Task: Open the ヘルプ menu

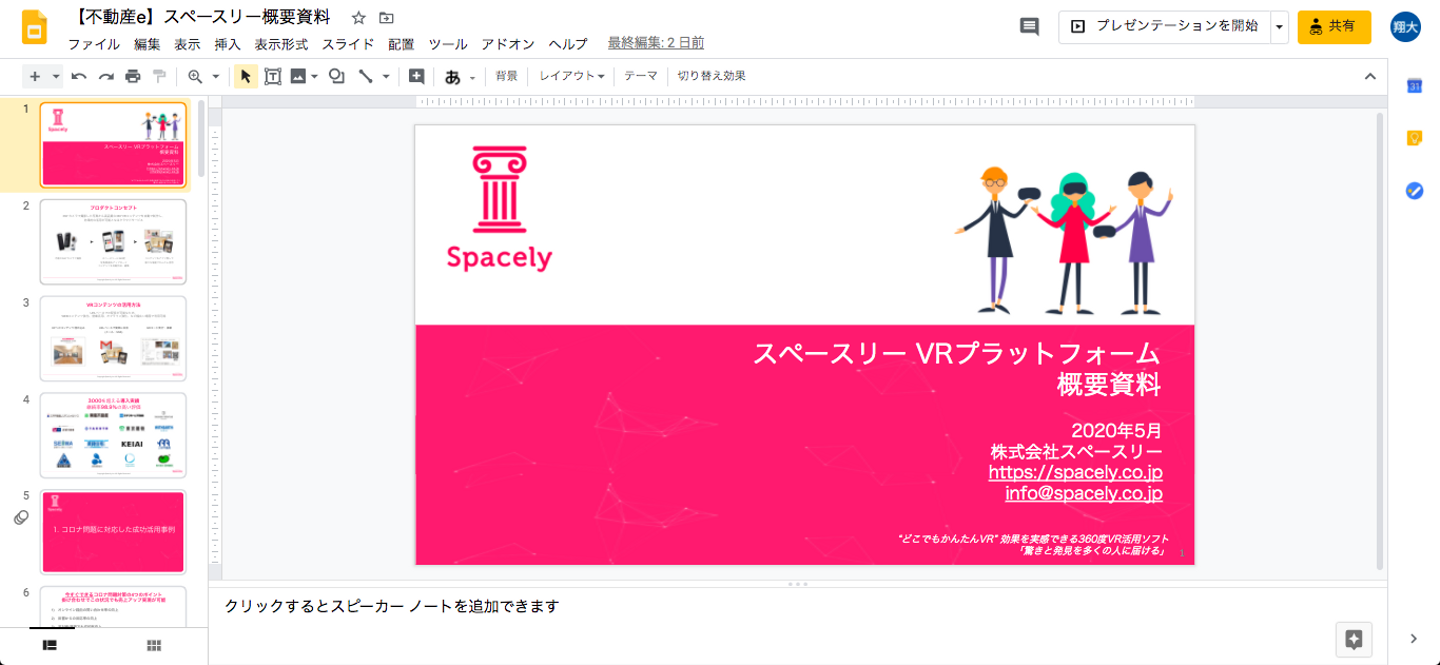Action: coord(568,44)
